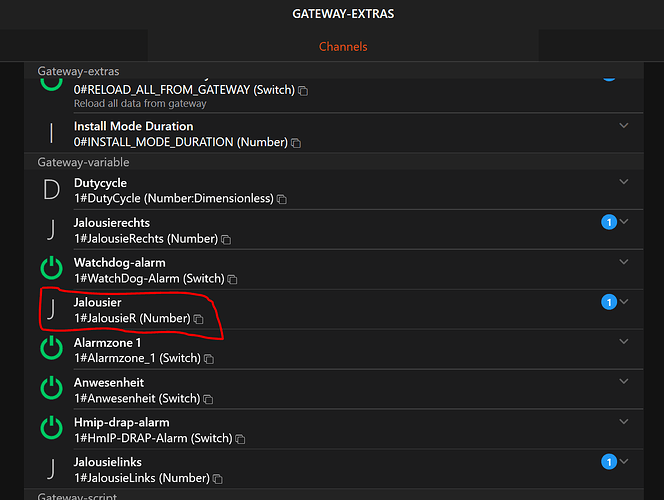Copy the HmIP-DRAP-Alarm channel ID
Screen dimensions: 664x500
[x=241, y=439]
